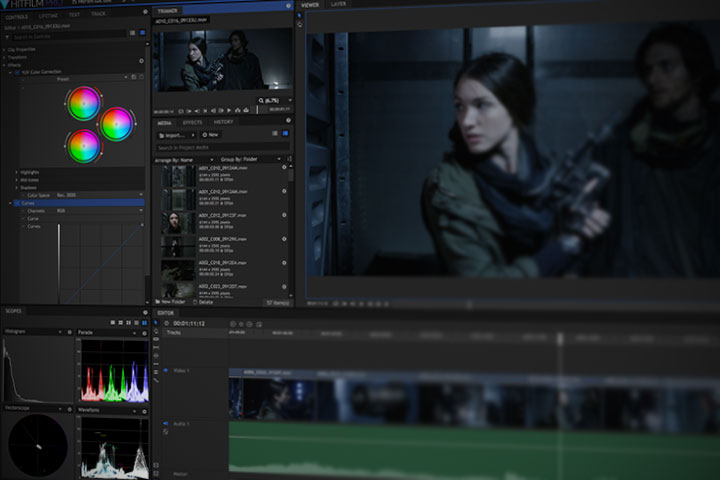This screenshot has height=480, width=720.
Task: Click New Folder icon in Media panel
Action: click(157, 301)
